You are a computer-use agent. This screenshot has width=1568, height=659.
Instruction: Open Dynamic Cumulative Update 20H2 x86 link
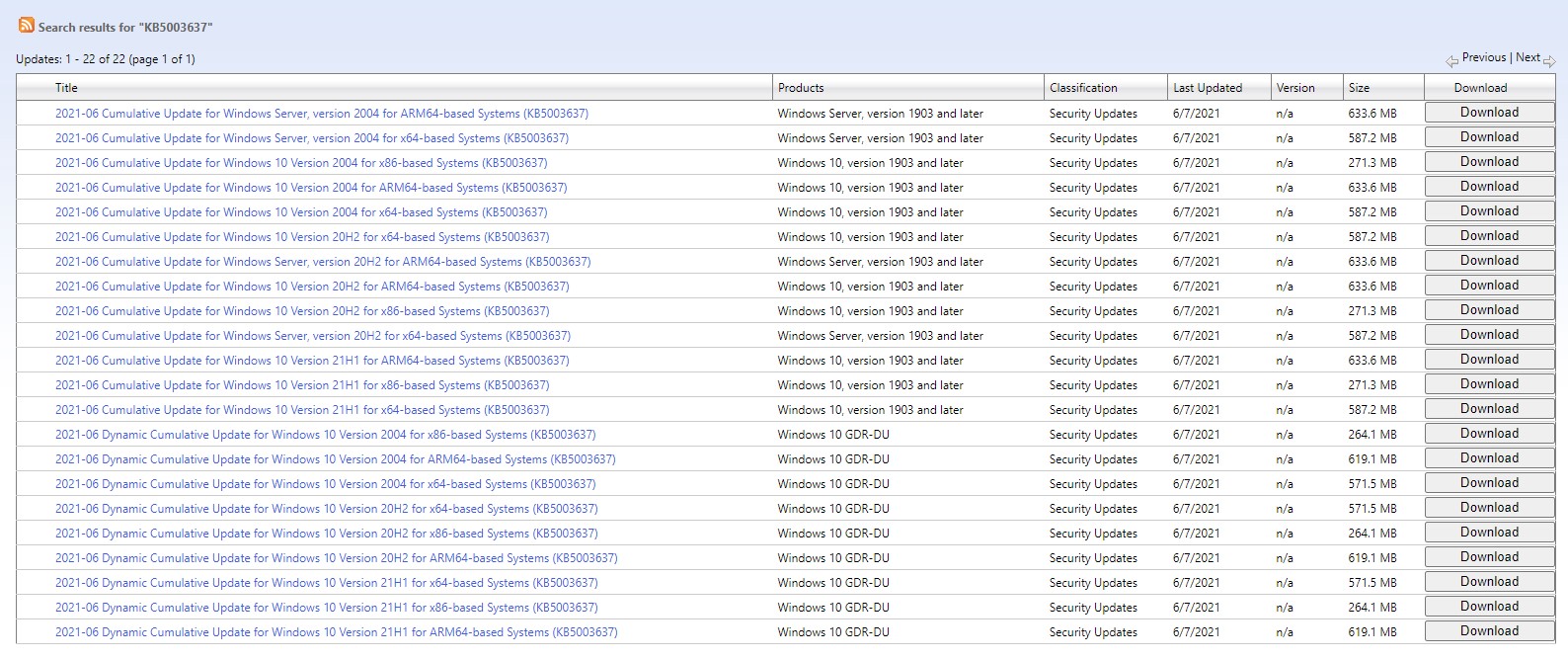pyautogui.click(x=327, y=534)
